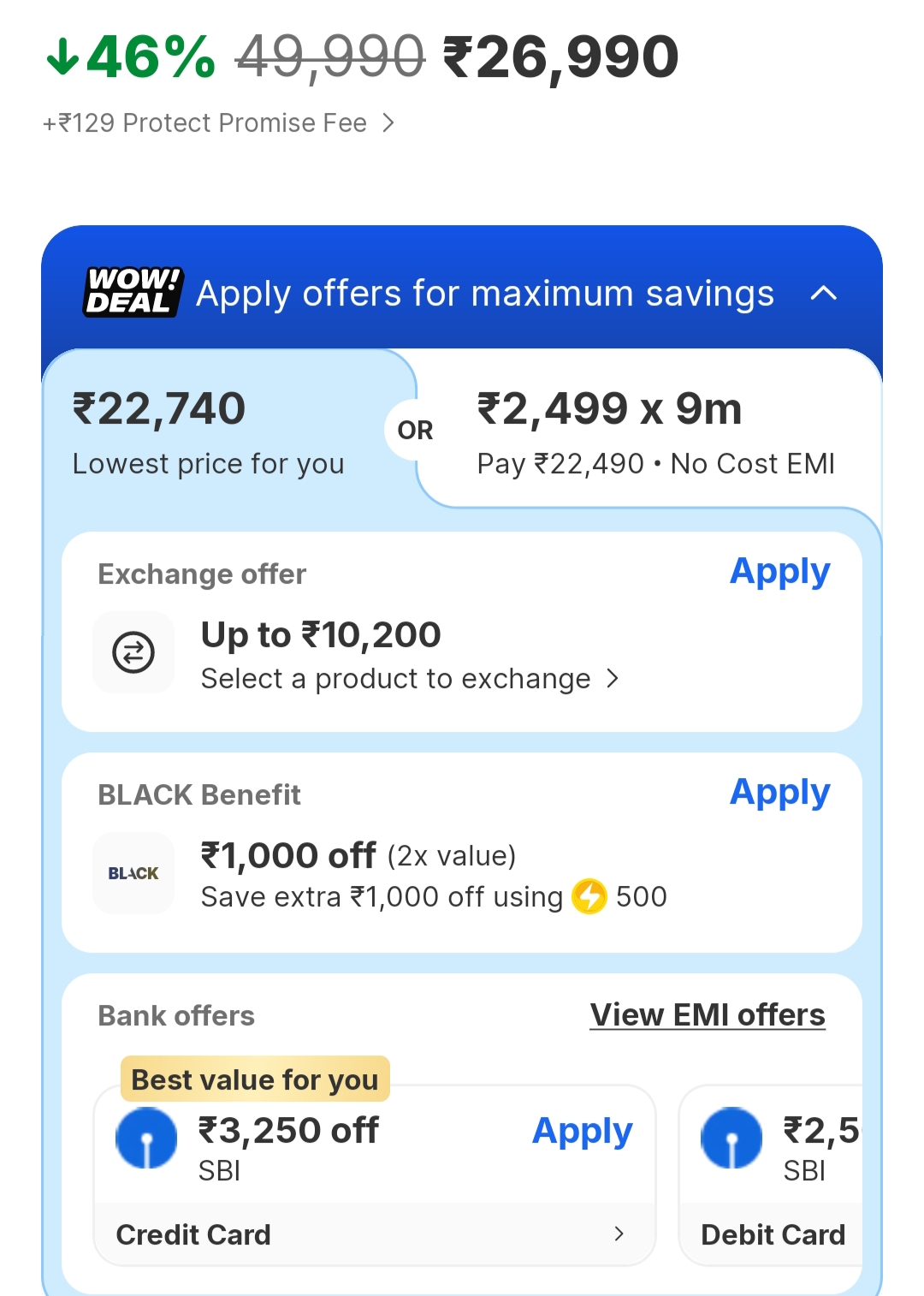Tap the ₹26,990 discounted price
Image resolution: width=924 pixels, height=1296 pixels.
coord(561,57)
